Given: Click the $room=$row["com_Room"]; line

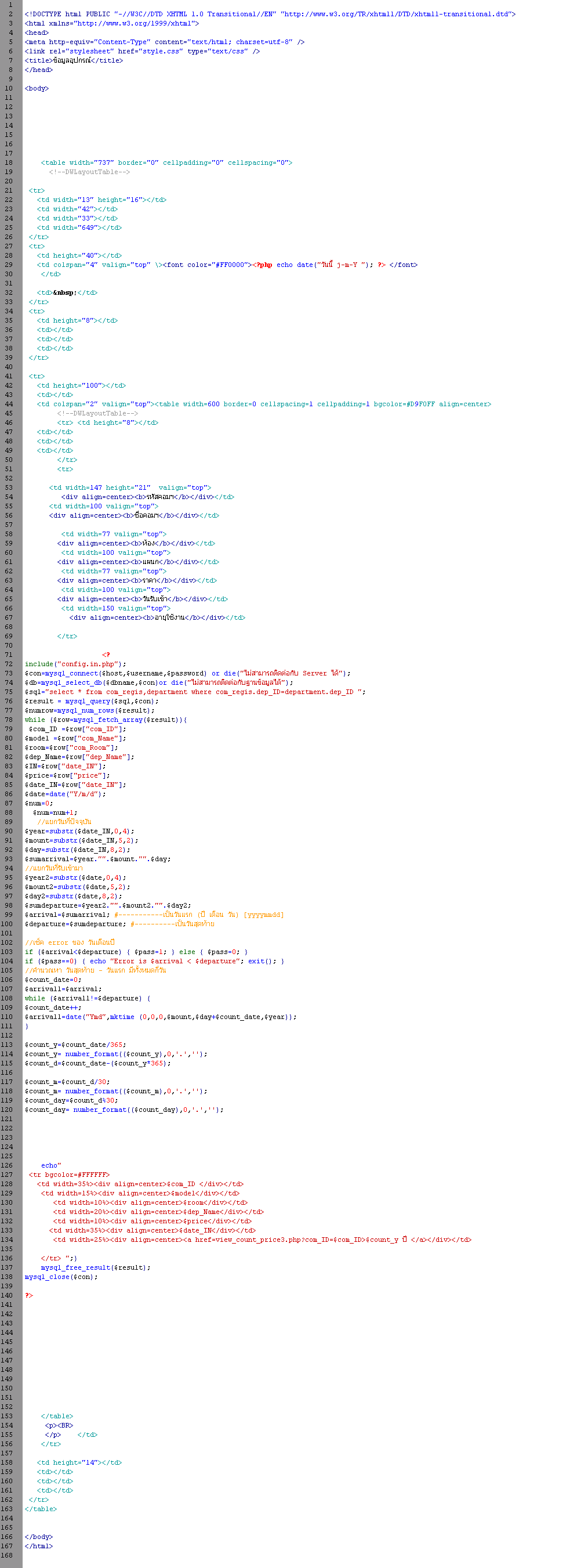Looking at the screenshot, I should [72, 747].
